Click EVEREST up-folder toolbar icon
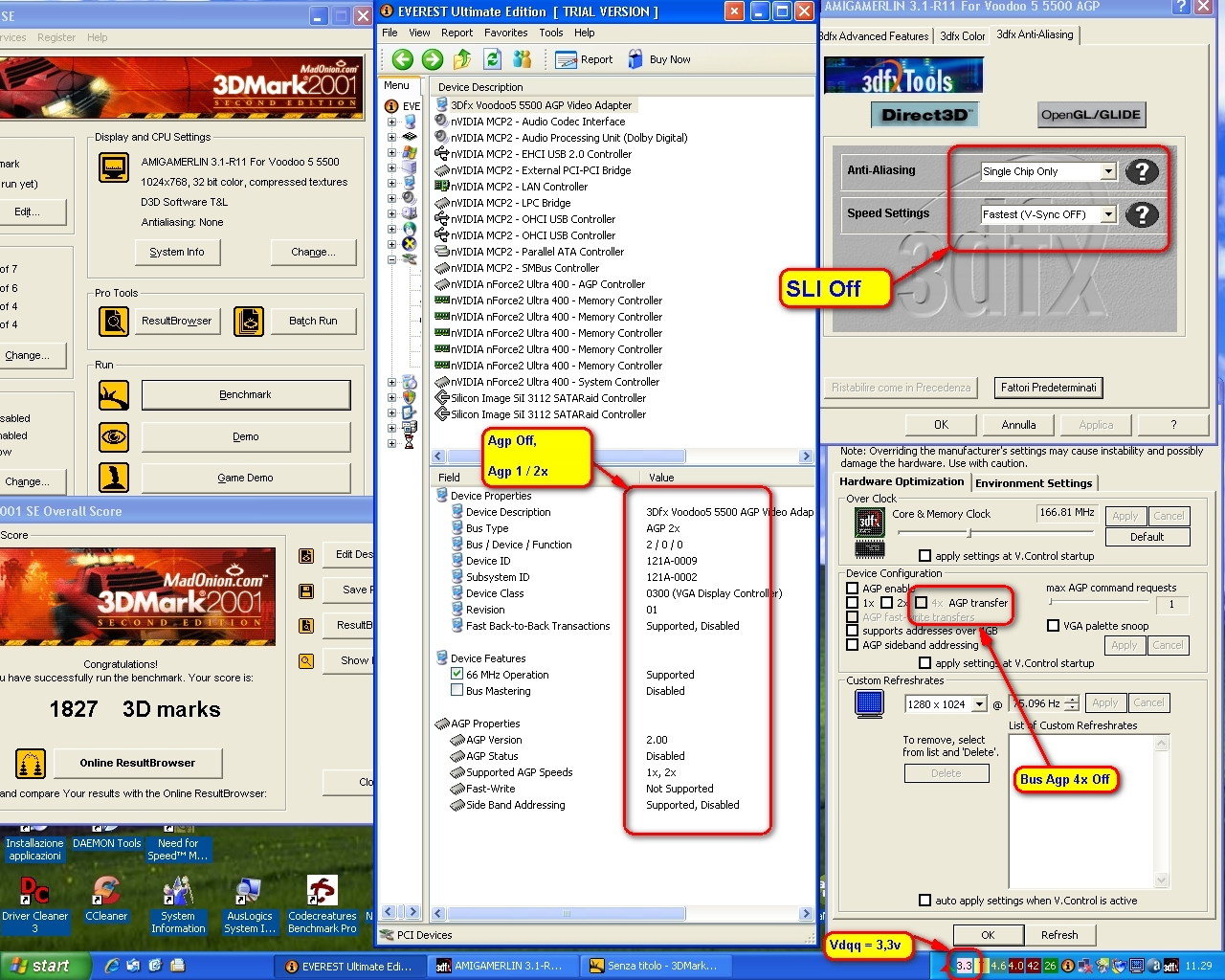Screen dimensions: 1225x980 click(x=462, y=59)
